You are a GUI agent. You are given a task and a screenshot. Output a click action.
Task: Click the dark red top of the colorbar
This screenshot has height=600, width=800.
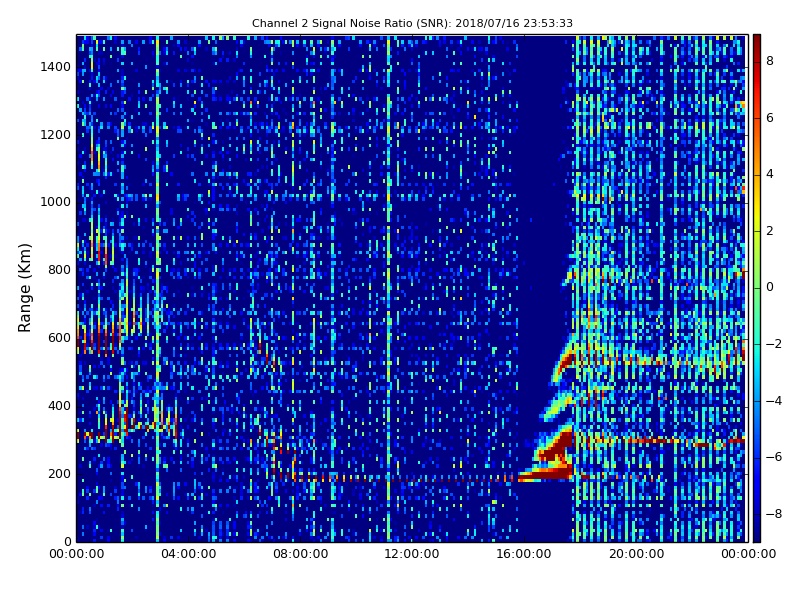757,41
